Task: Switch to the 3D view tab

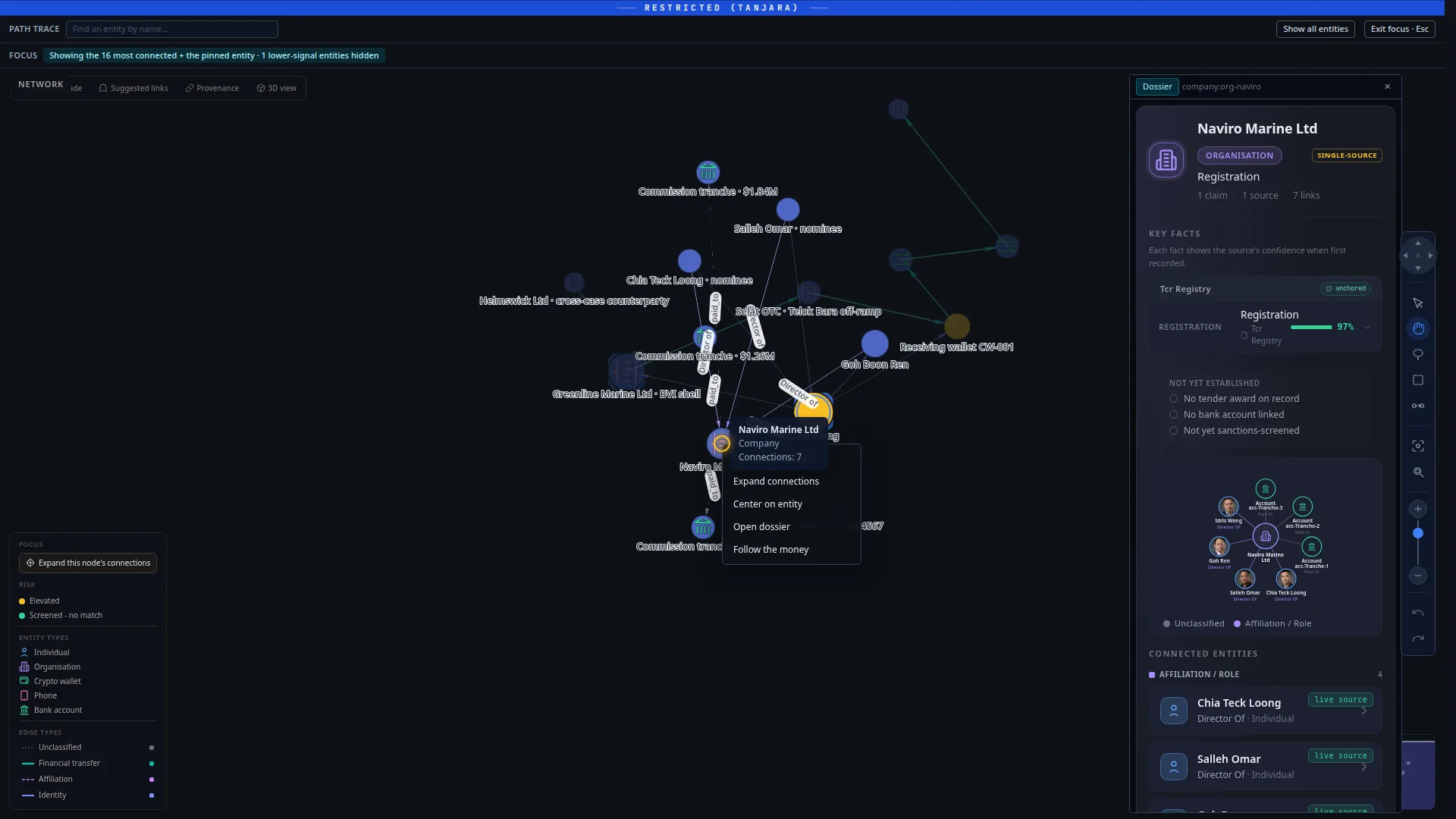Action: (x=277, y=89)
